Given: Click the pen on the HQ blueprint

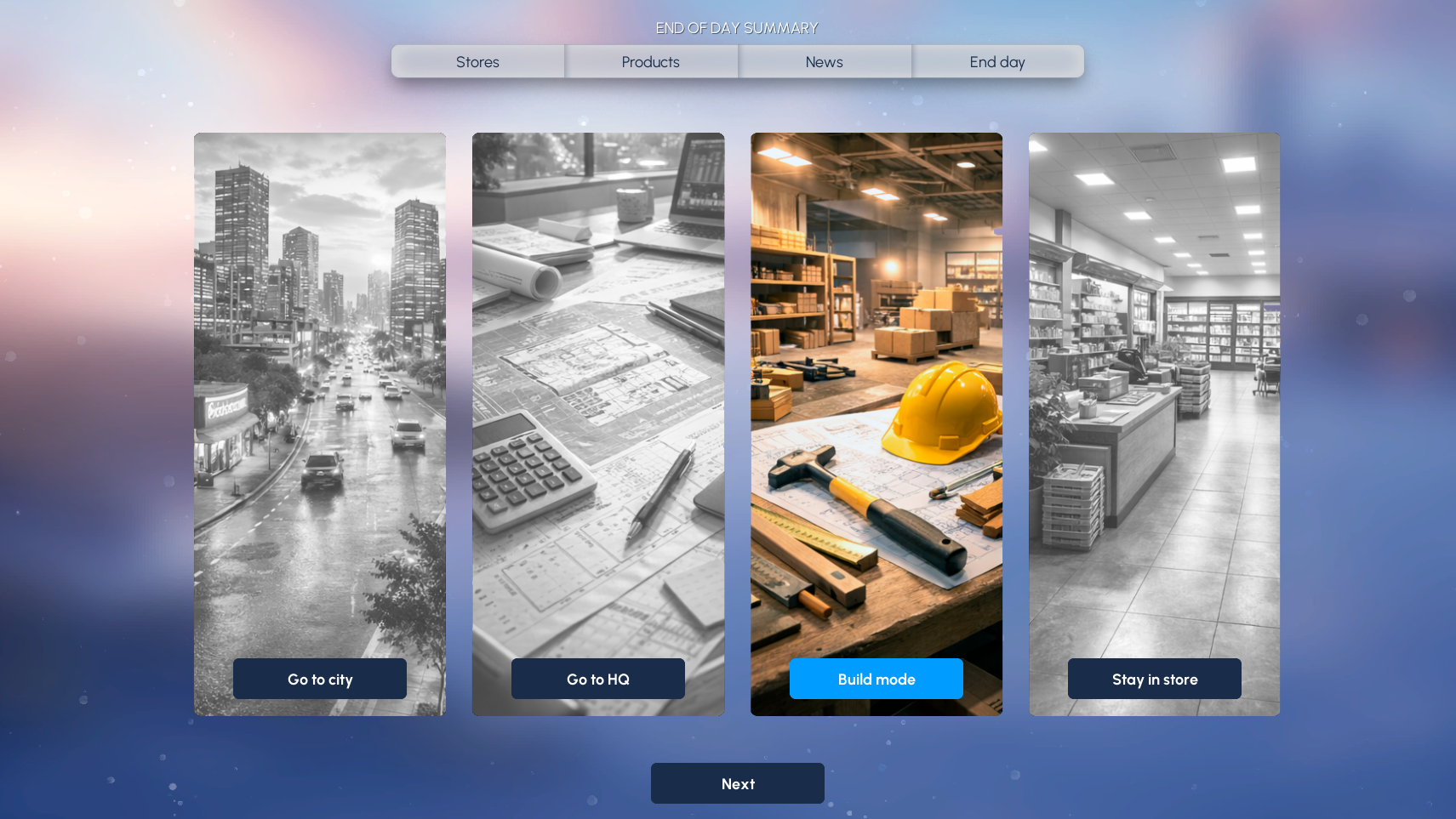Looking at the screenshot, I should (x=661, y=493).
